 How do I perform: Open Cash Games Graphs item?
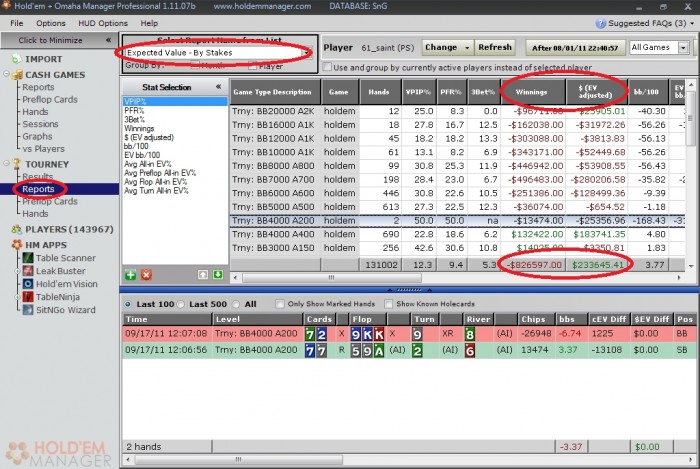coord(37,137)
